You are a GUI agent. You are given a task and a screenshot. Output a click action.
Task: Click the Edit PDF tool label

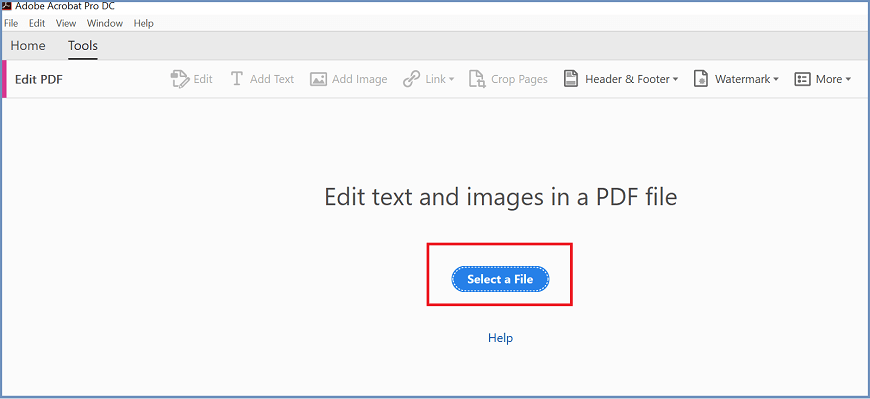[x=39, y=79]
